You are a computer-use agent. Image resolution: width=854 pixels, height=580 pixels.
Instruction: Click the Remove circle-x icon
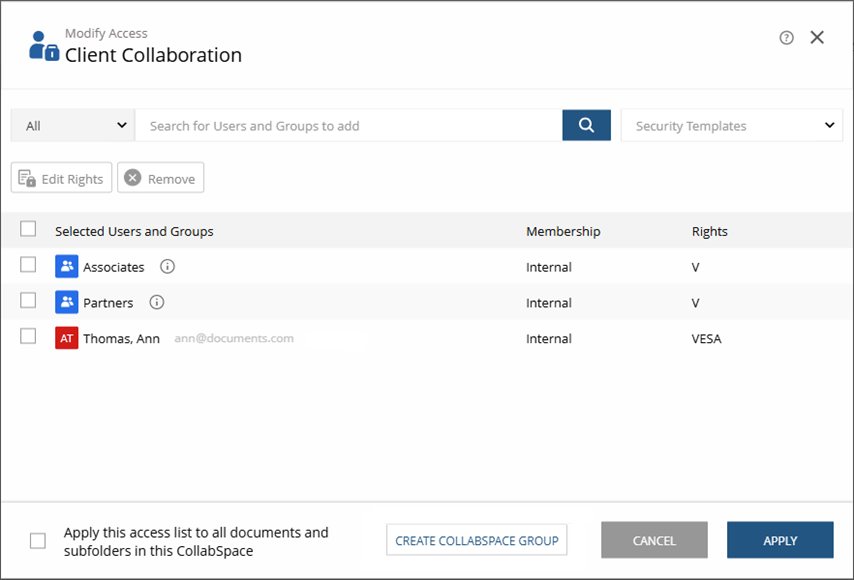pyautogui.click(x=131, y=177)
